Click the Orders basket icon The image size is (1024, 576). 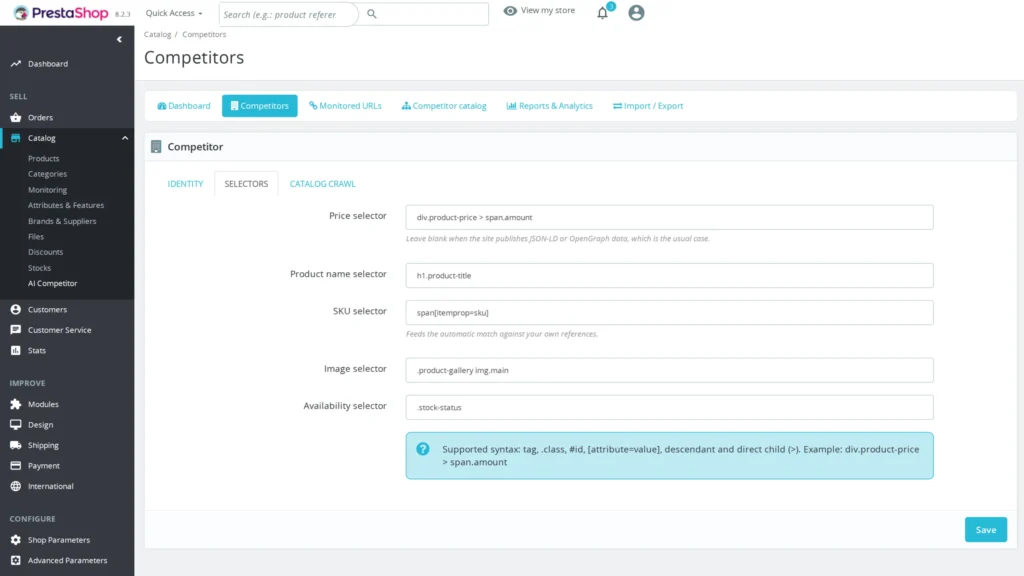click(x=16, y=118)
